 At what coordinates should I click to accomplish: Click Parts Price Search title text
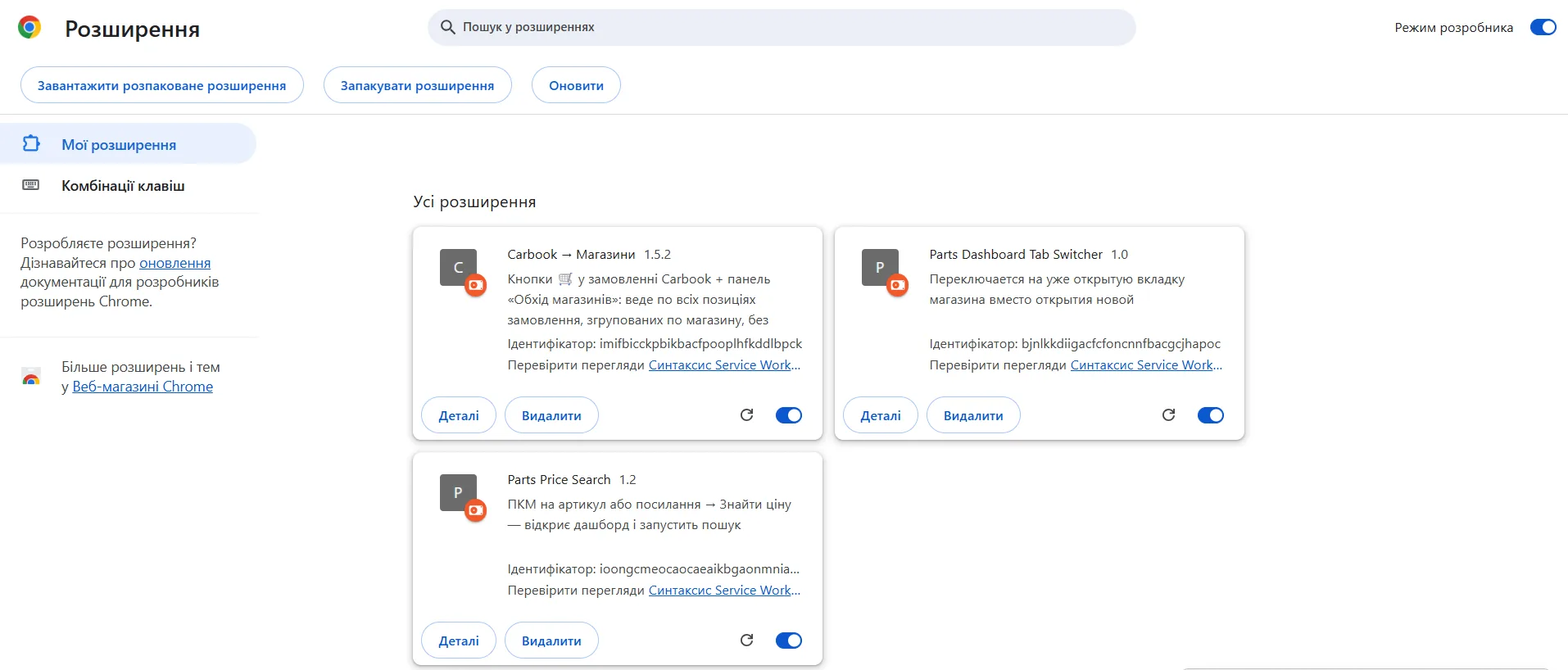point(559,479)
